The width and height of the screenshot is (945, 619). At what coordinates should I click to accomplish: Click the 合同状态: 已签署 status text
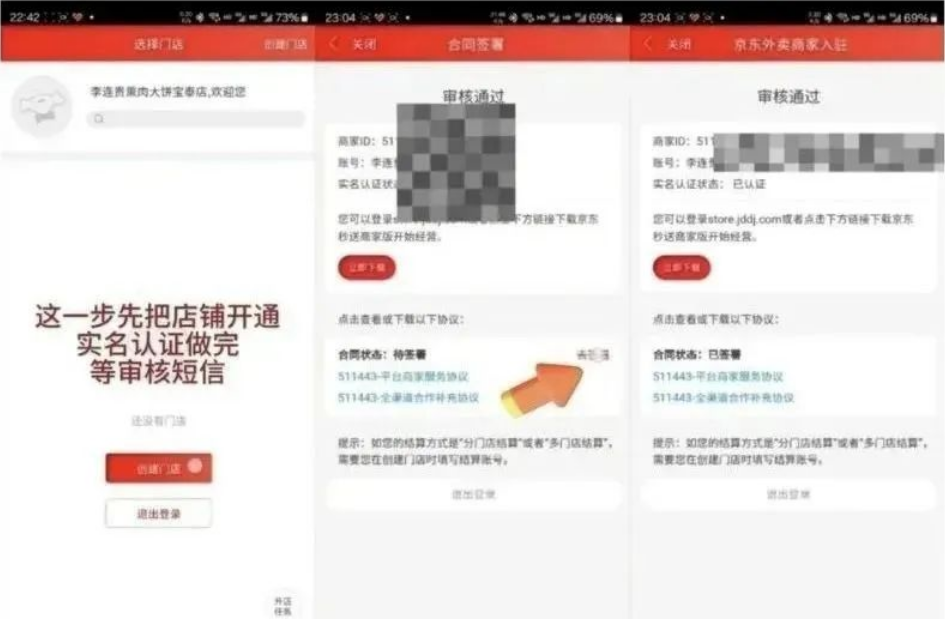[x=697, y=355]
